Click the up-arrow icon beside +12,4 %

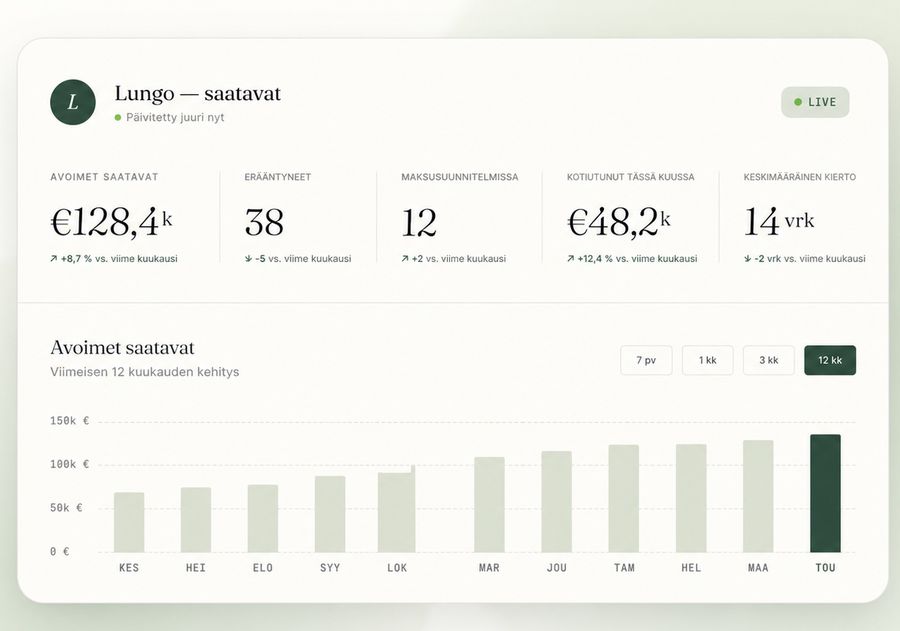(571, 259)
